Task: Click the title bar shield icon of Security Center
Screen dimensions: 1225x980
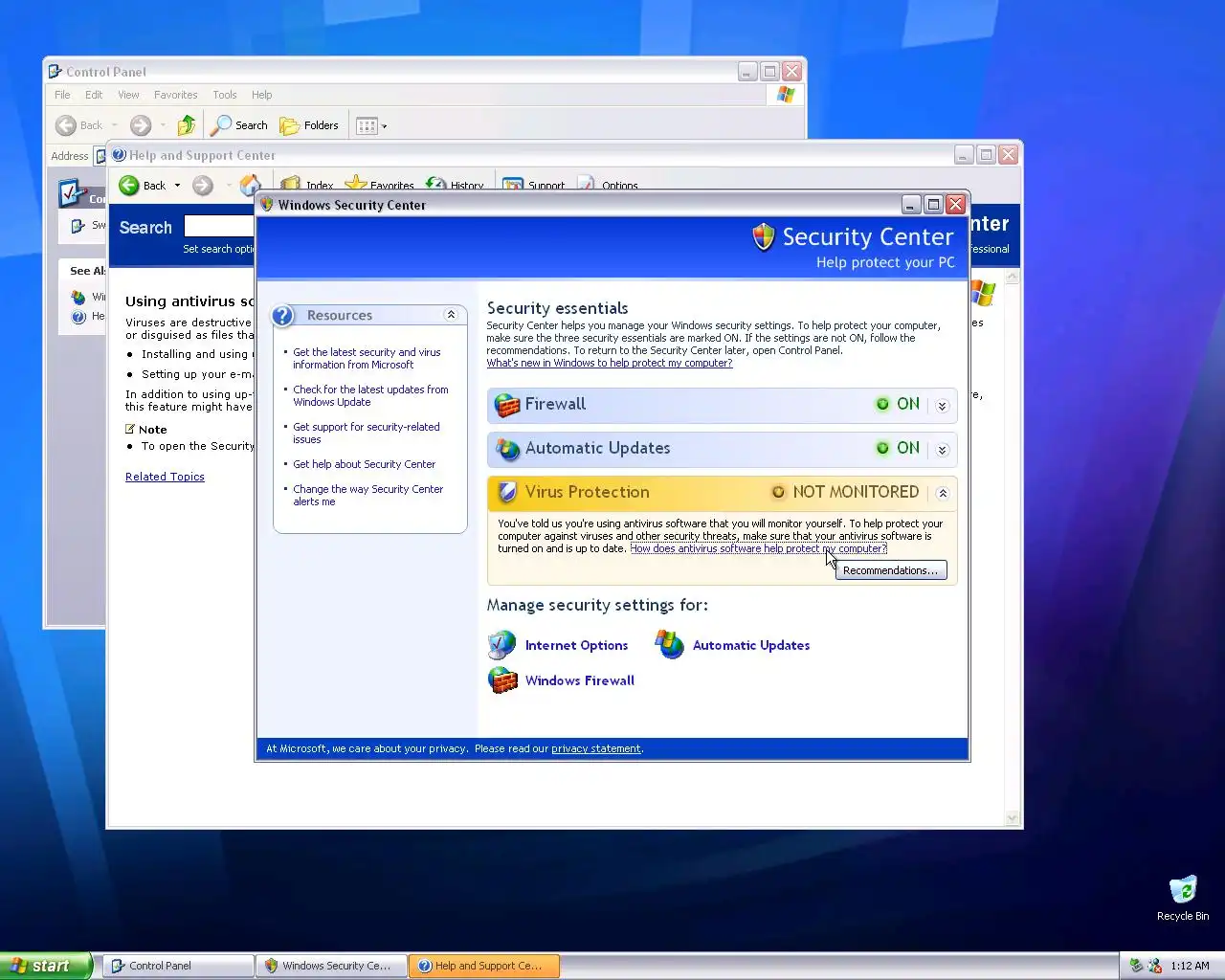Action: click(267, 205)
